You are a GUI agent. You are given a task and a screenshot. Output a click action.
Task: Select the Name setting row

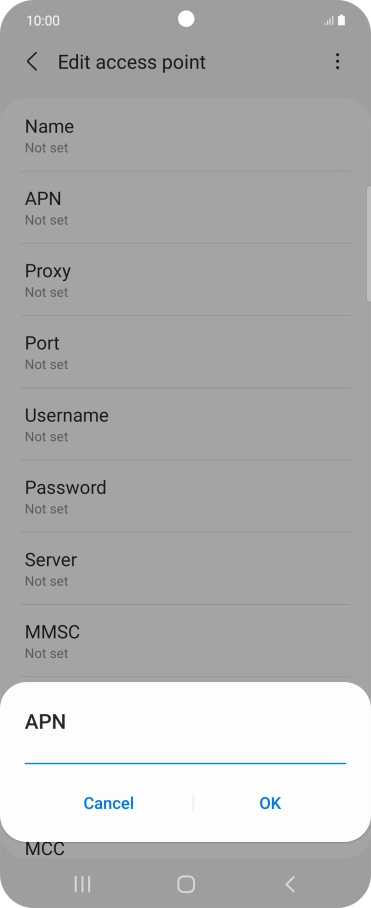point(185,136)
